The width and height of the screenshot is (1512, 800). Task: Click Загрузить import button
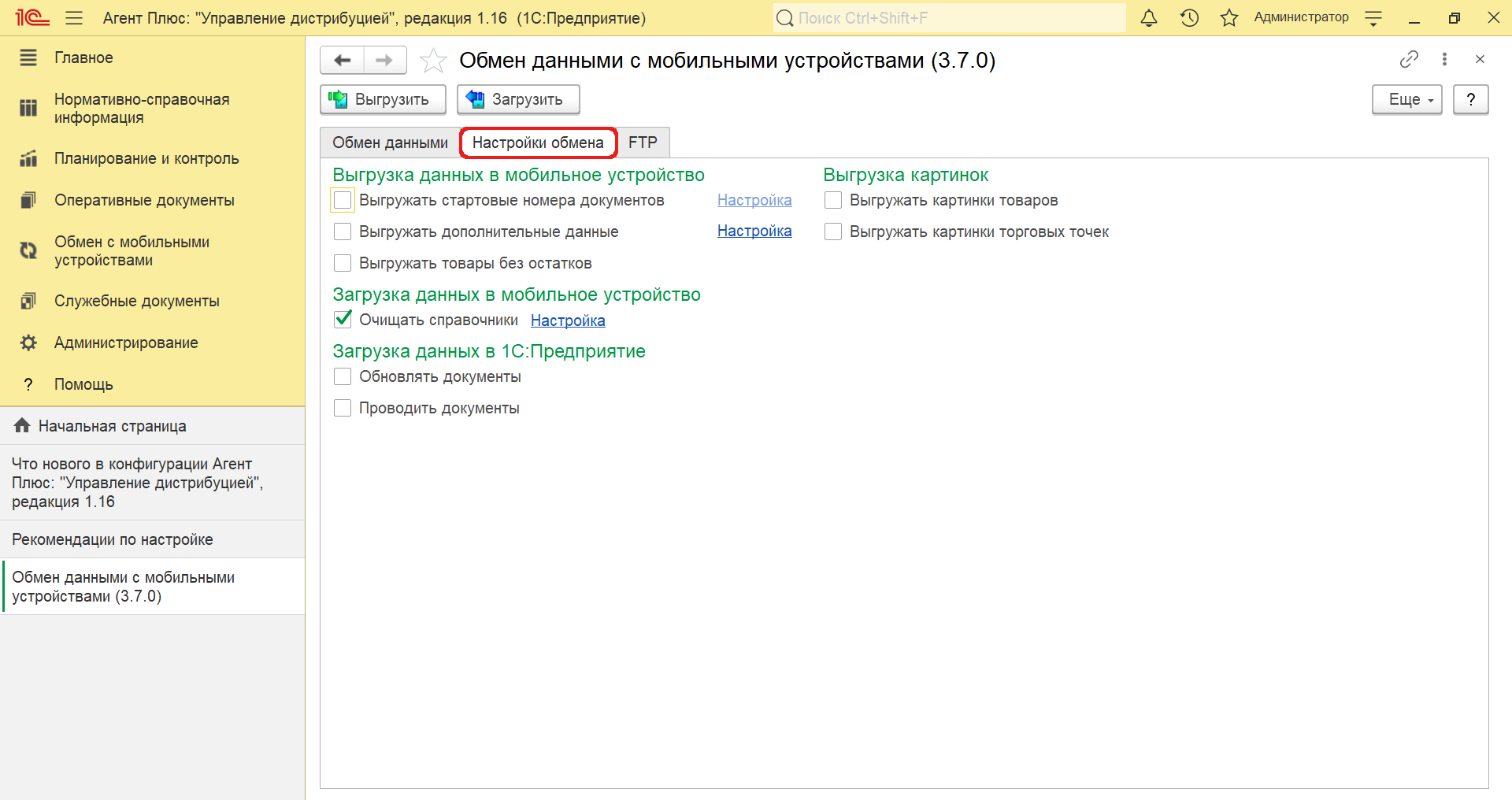pyautogui.click(x=518, y=99)
